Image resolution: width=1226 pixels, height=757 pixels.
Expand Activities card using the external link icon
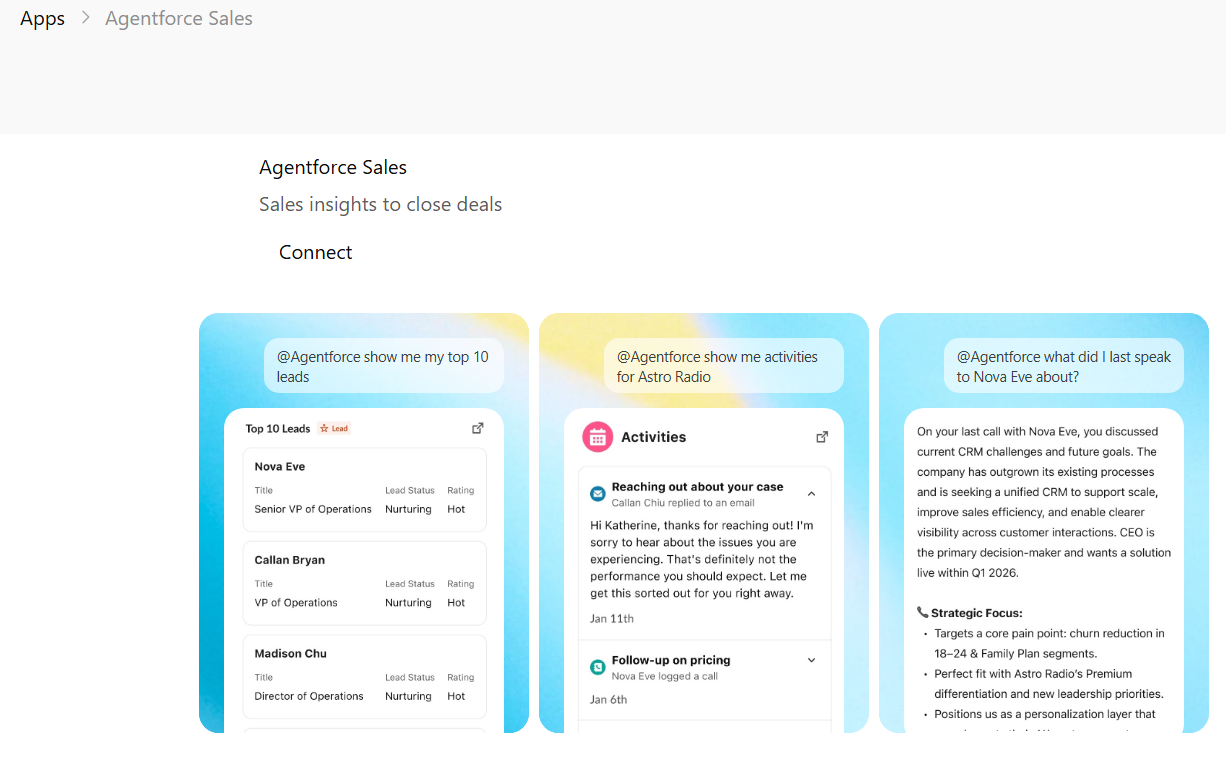[821, 436]
